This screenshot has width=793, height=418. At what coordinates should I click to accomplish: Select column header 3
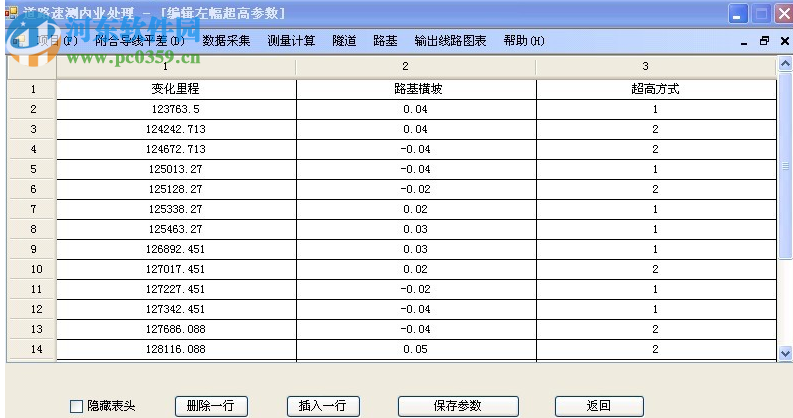point(656,67)
